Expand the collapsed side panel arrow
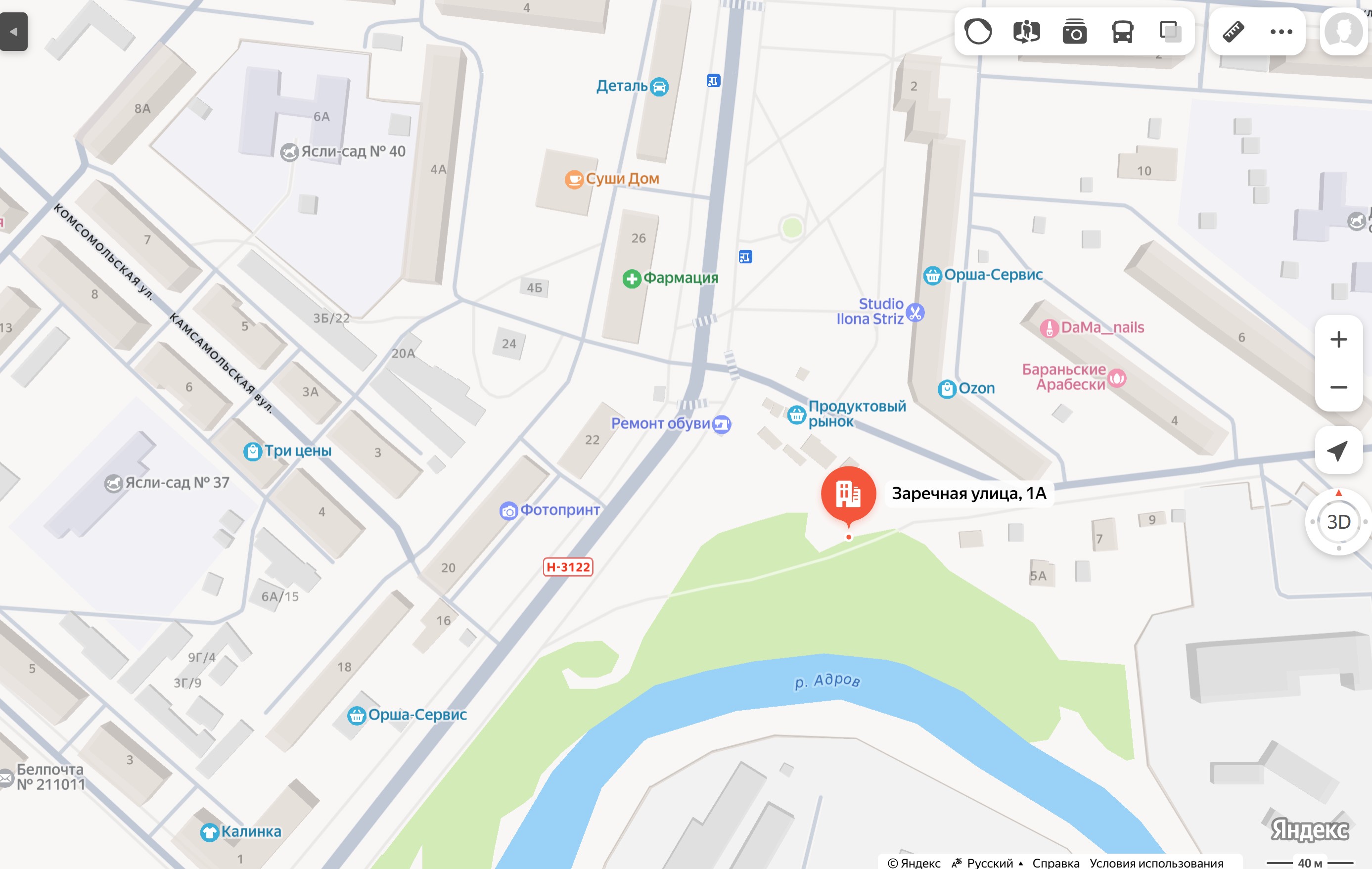This screenshot has width=1372, height=869. click(14, 31)
